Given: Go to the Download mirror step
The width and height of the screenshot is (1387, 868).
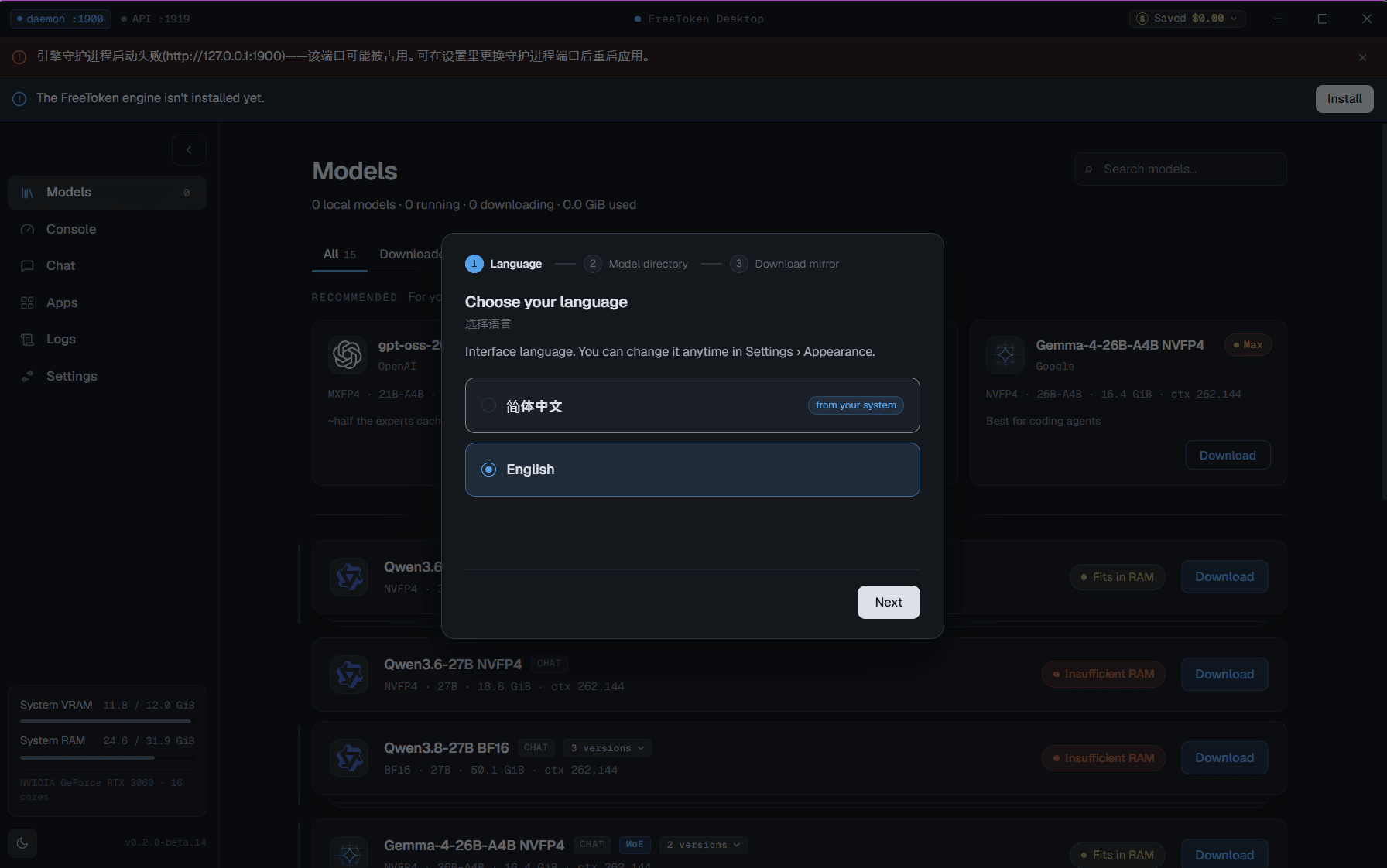Looking at the screenshot, I should point(784,264).
